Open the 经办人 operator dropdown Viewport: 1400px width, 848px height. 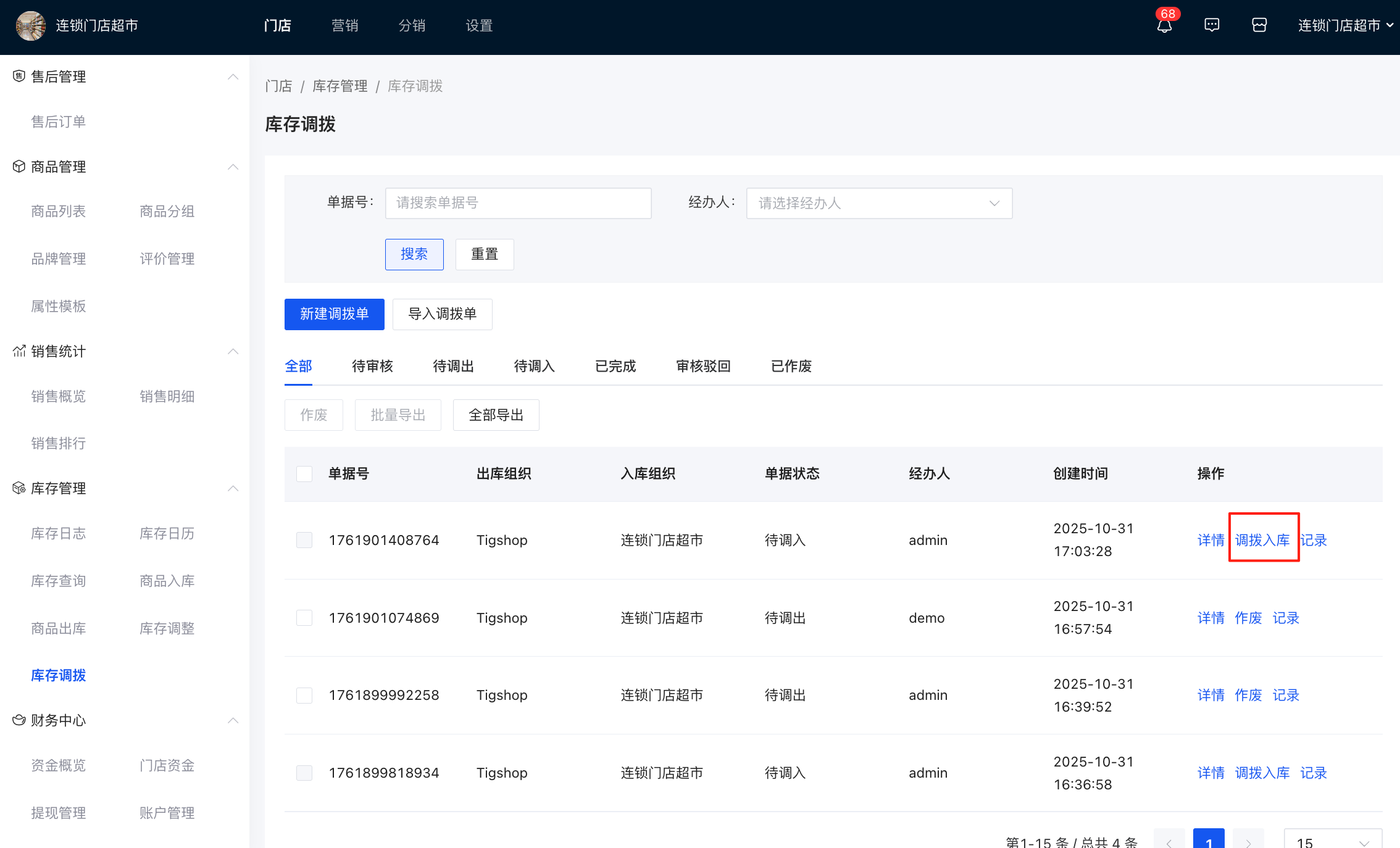pos(879,203)
